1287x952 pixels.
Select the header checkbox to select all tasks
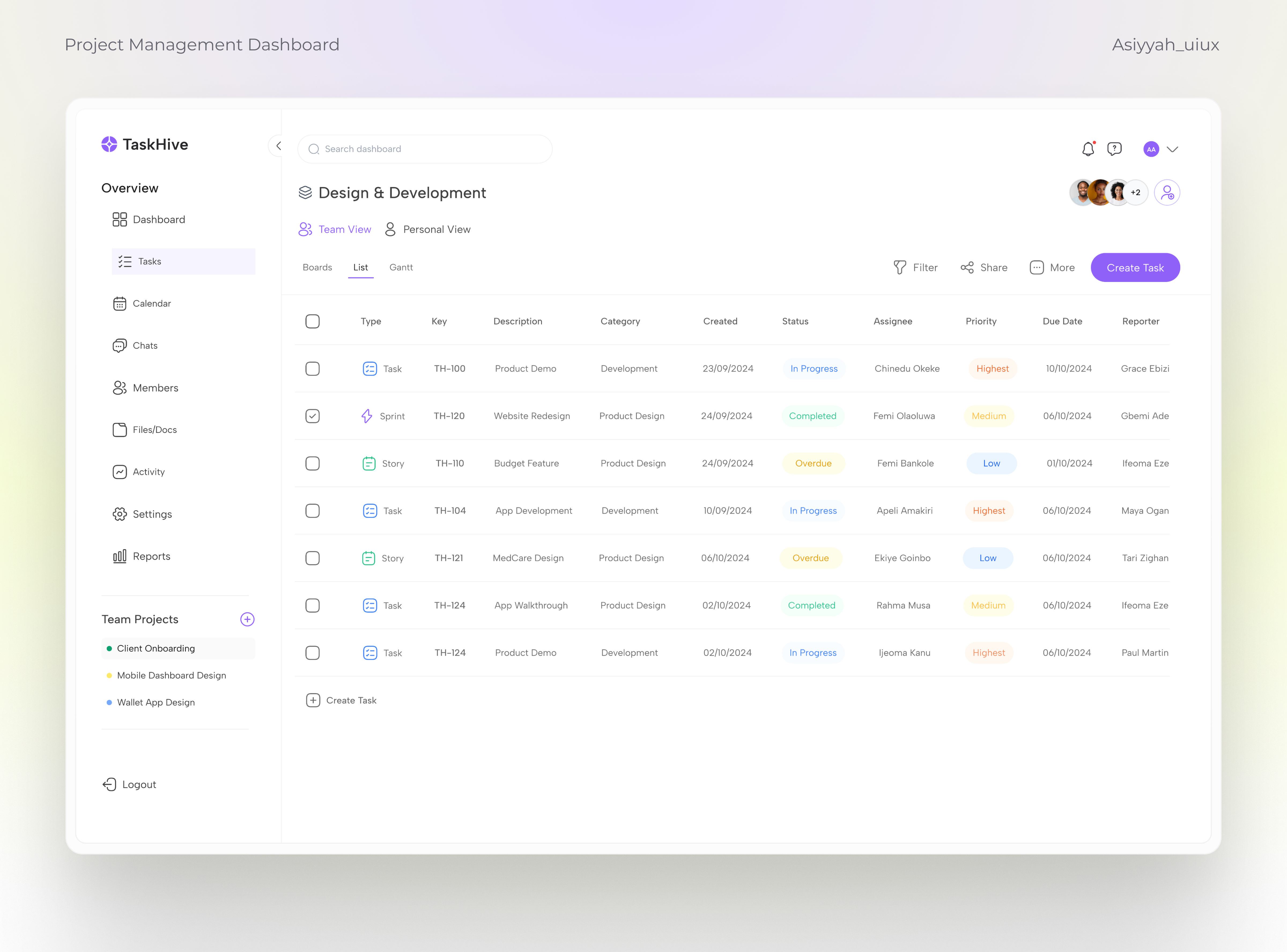pos(313,321)
